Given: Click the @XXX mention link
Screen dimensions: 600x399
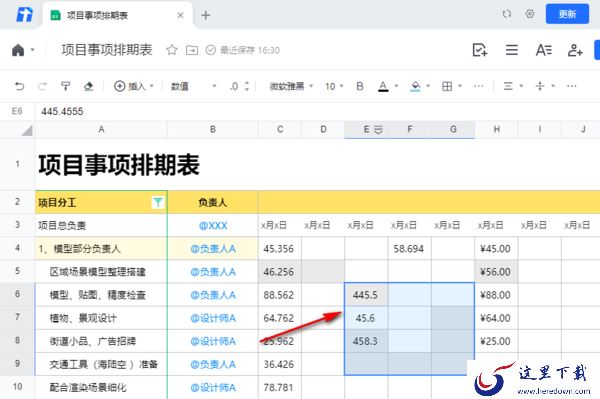Looking at the screenshot, I should pyautogui.click(x=213, y=226).
